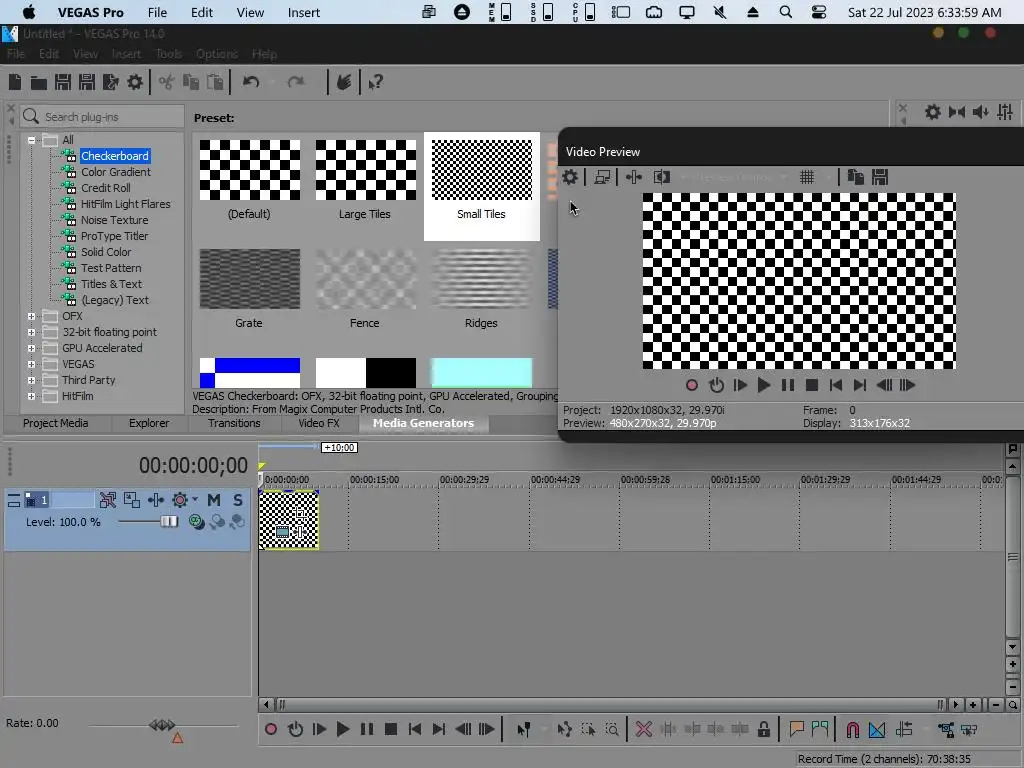Viewport: 1024px width, 768px height.
Task: Select the Noise Texture generator
Action: (x=114, y=220)
